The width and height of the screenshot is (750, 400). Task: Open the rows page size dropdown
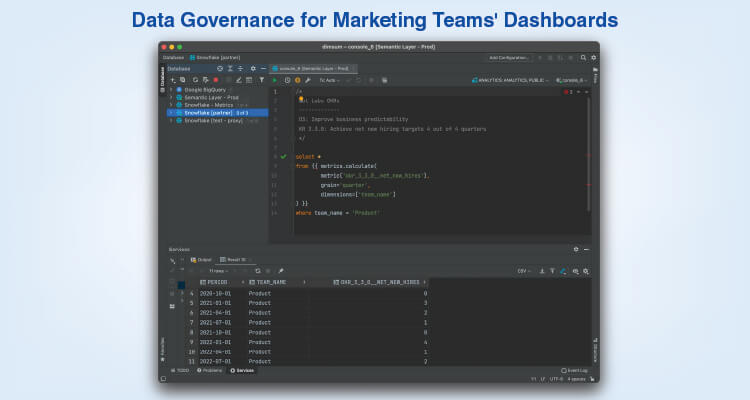point(219,271)
